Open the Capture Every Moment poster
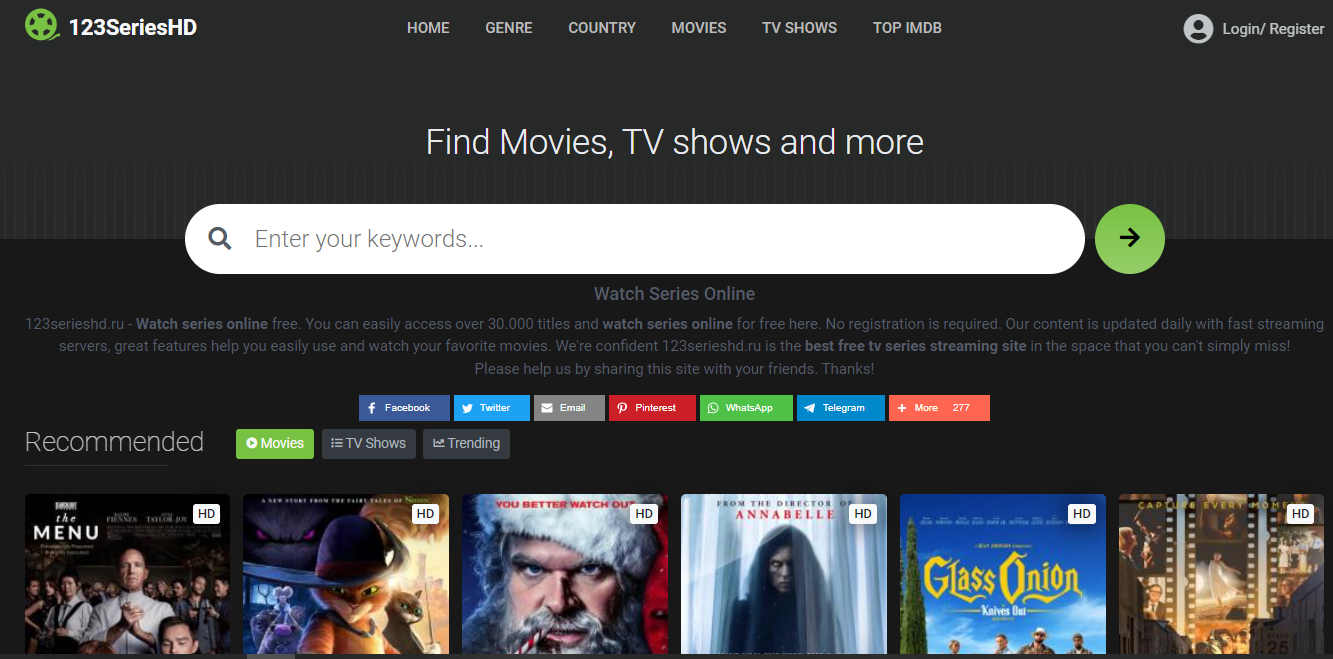This screenshot has width=1333, height=659. 1222,574
